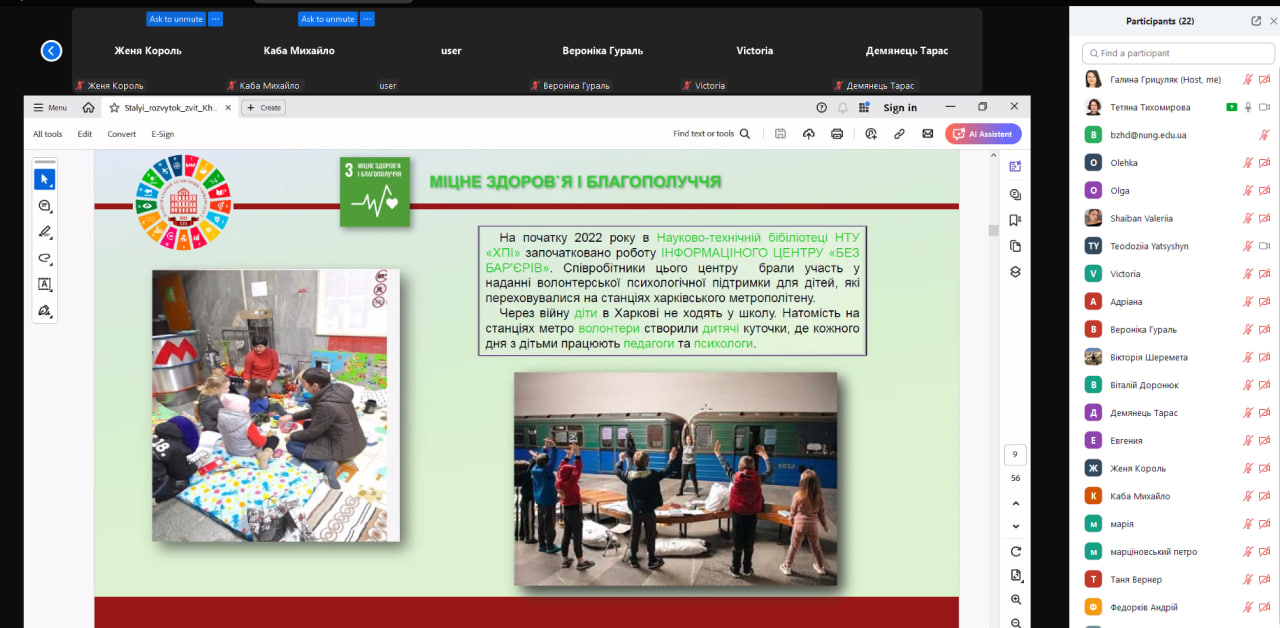Screen dimensions: 1280x628
Task: Click the AI Assistant button
Action: tap(983, 134)
